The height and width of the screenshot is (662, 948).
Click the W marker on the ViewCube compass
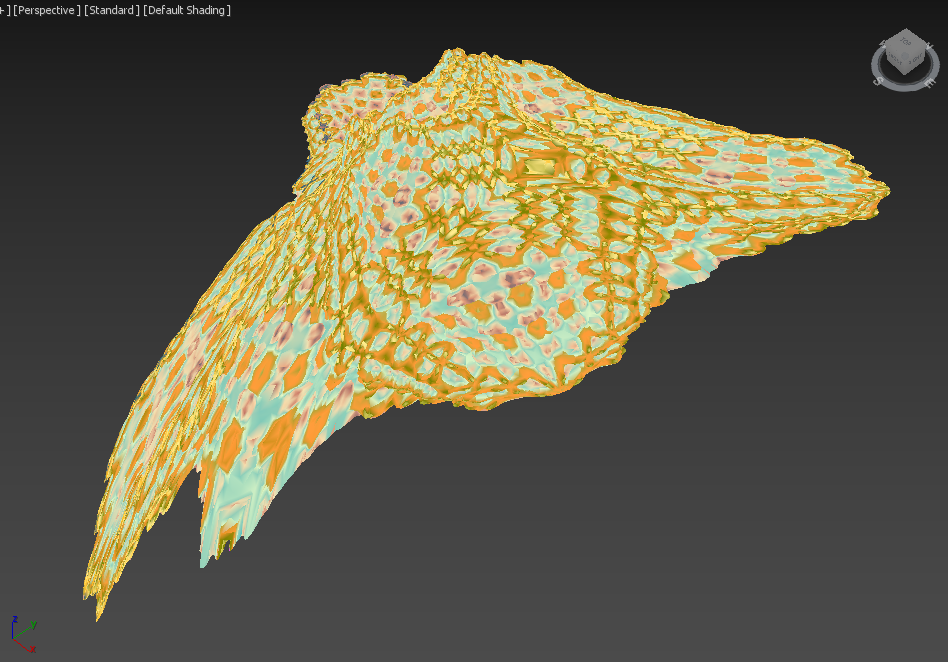click(x=881, y=43)
